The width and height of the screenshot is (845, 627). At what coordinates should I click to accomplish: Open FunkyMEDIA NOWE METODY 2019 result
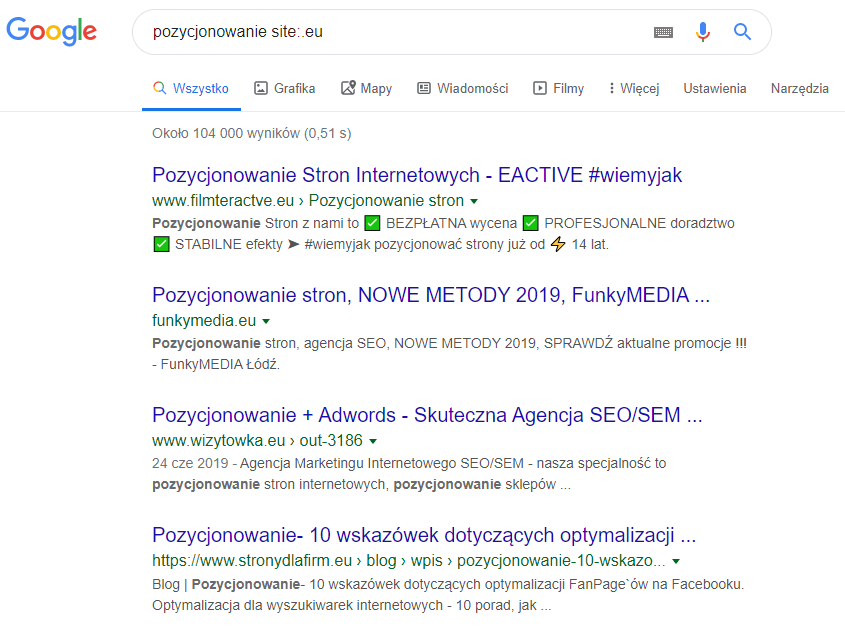[x=431, y=295]
